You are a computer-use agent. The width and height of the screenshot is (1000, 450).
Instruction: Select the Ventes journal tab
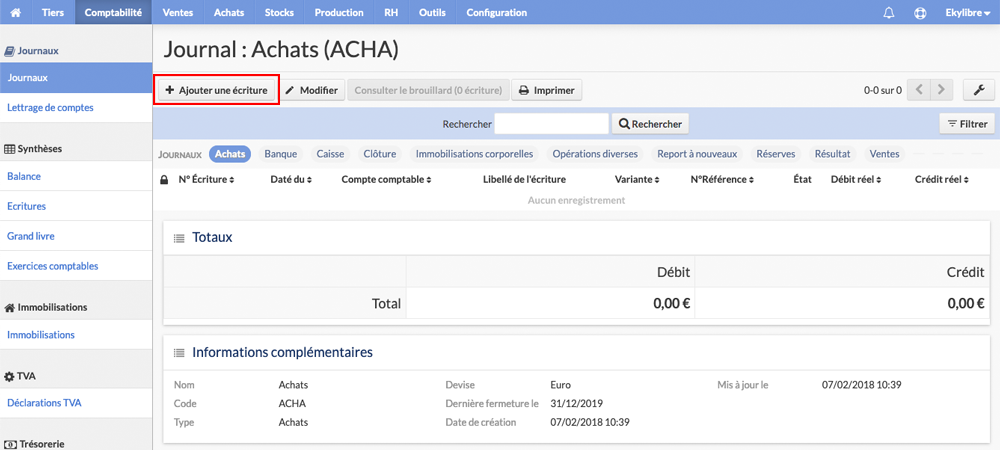tap(885, 154)
